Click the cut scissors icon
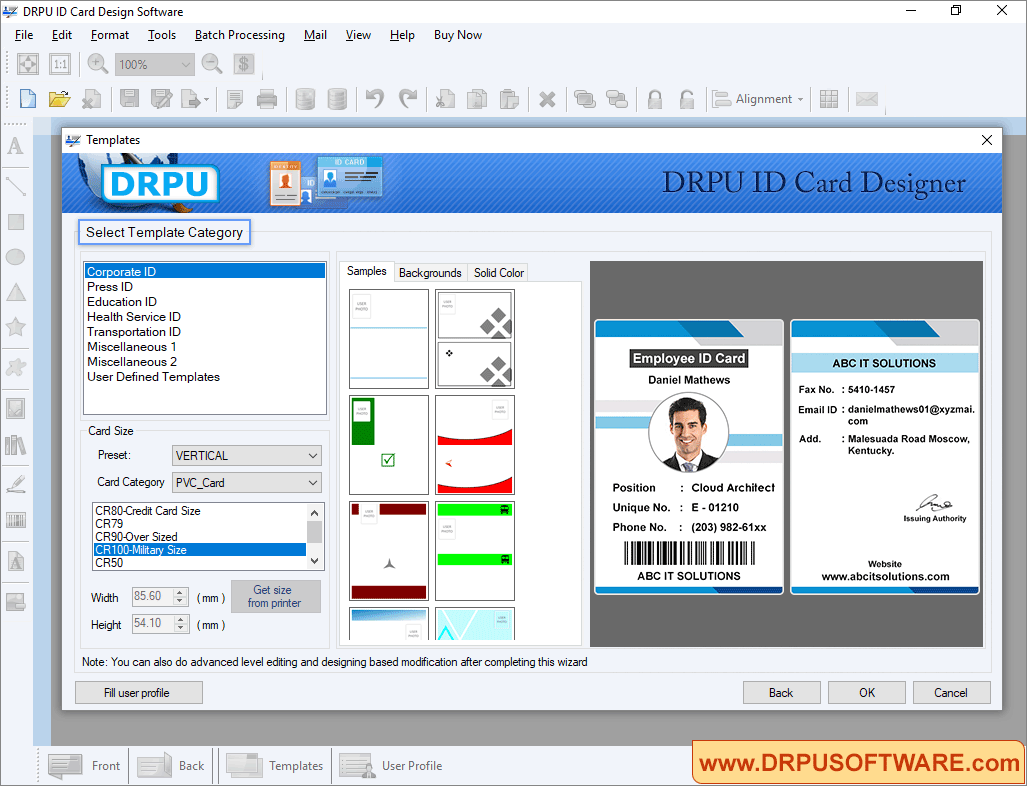This screenshot has height=786, width=1027. tap(445, 99)
